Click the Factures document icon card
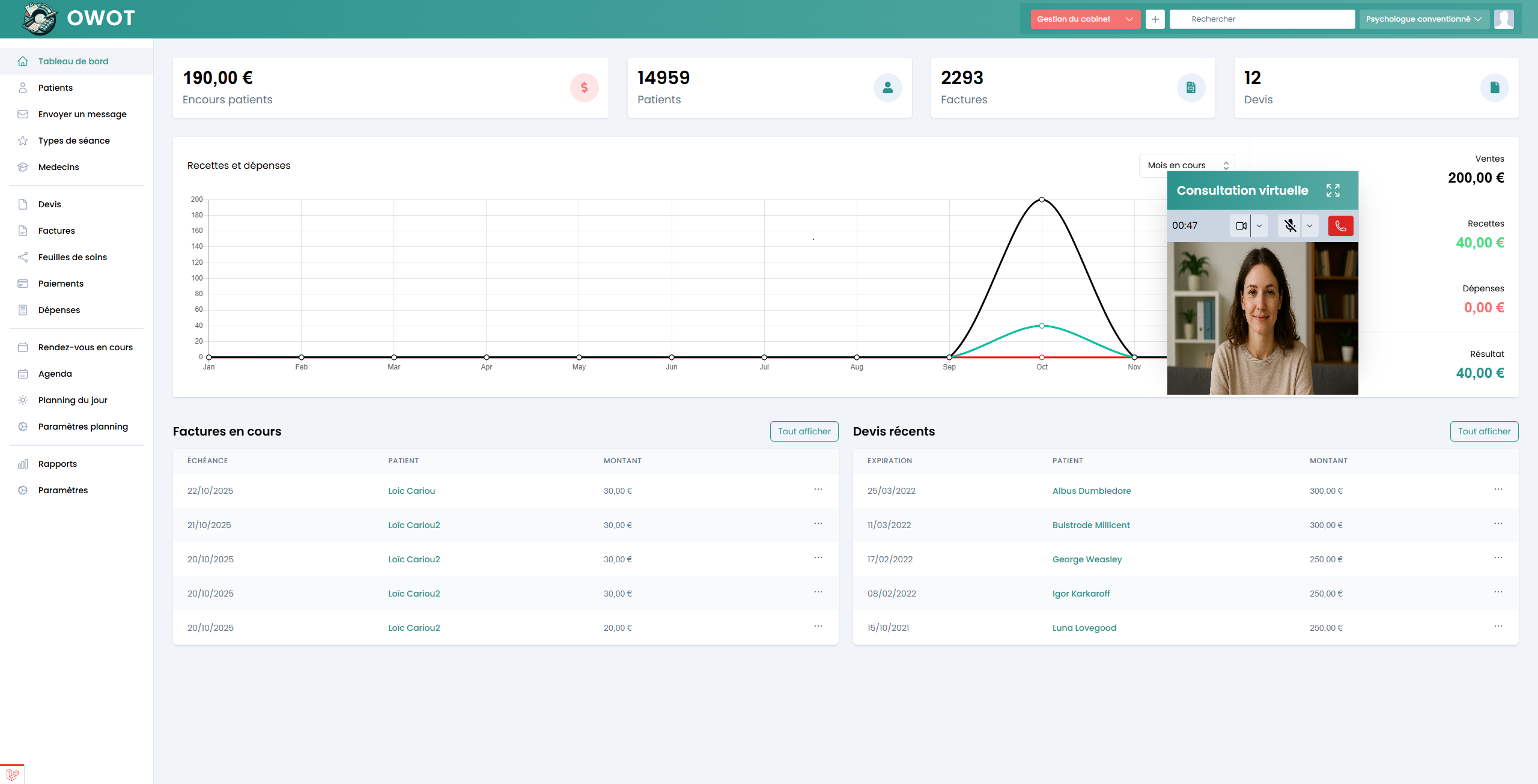Image resolution: width=1538 pixels, height=784 pixels. 1191,88
